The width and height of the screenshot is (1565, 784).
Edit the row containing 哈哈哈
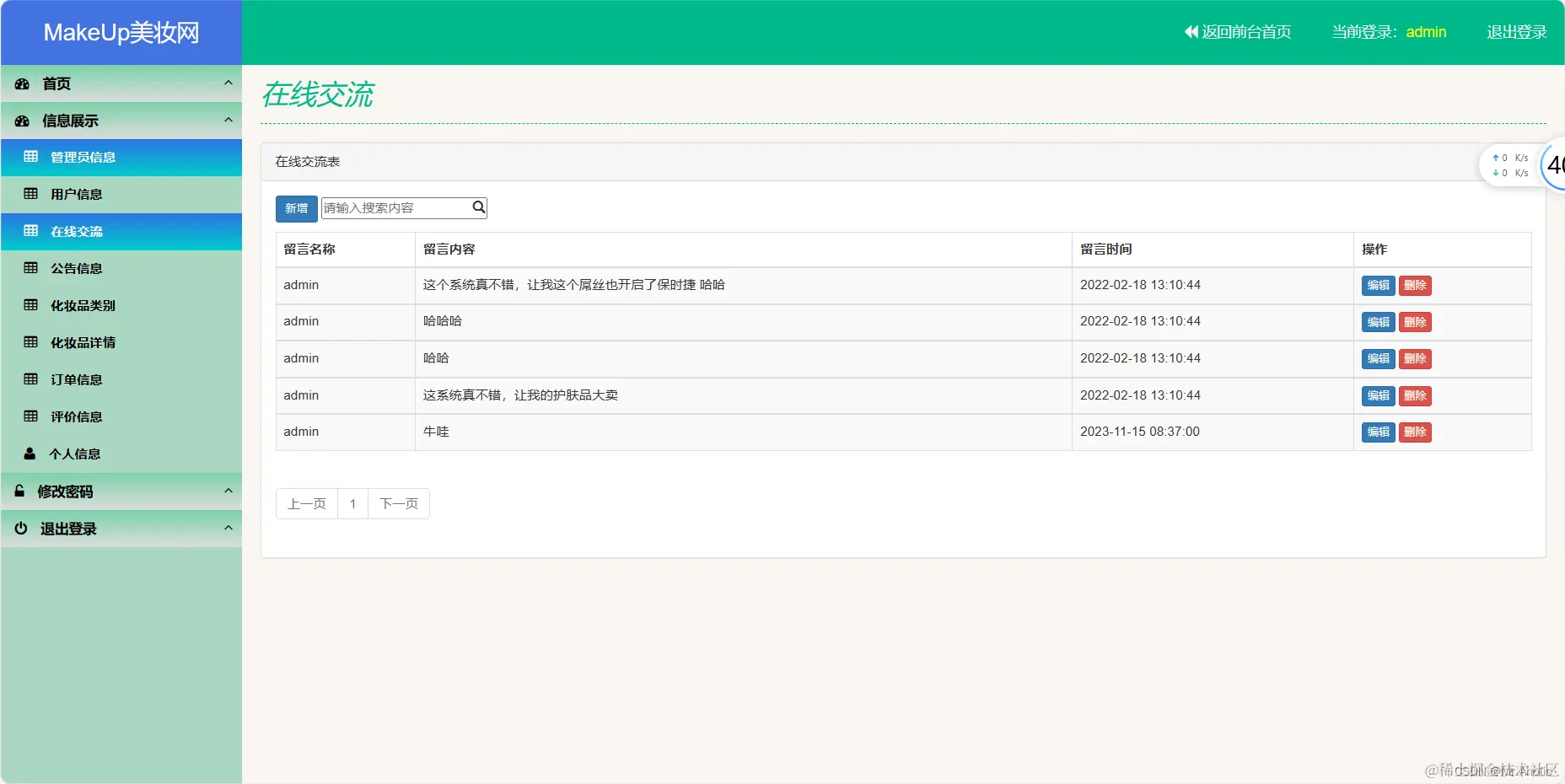1378,322
